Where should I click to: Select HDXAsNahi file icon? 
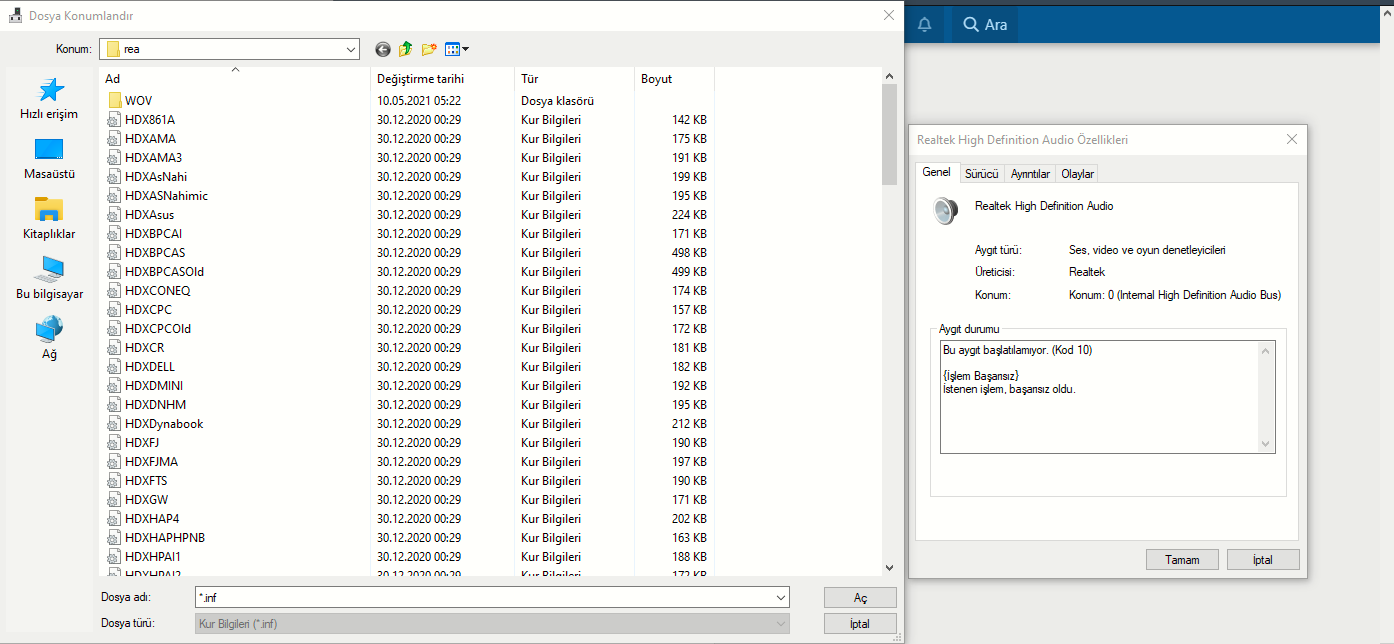coord(114,177)
